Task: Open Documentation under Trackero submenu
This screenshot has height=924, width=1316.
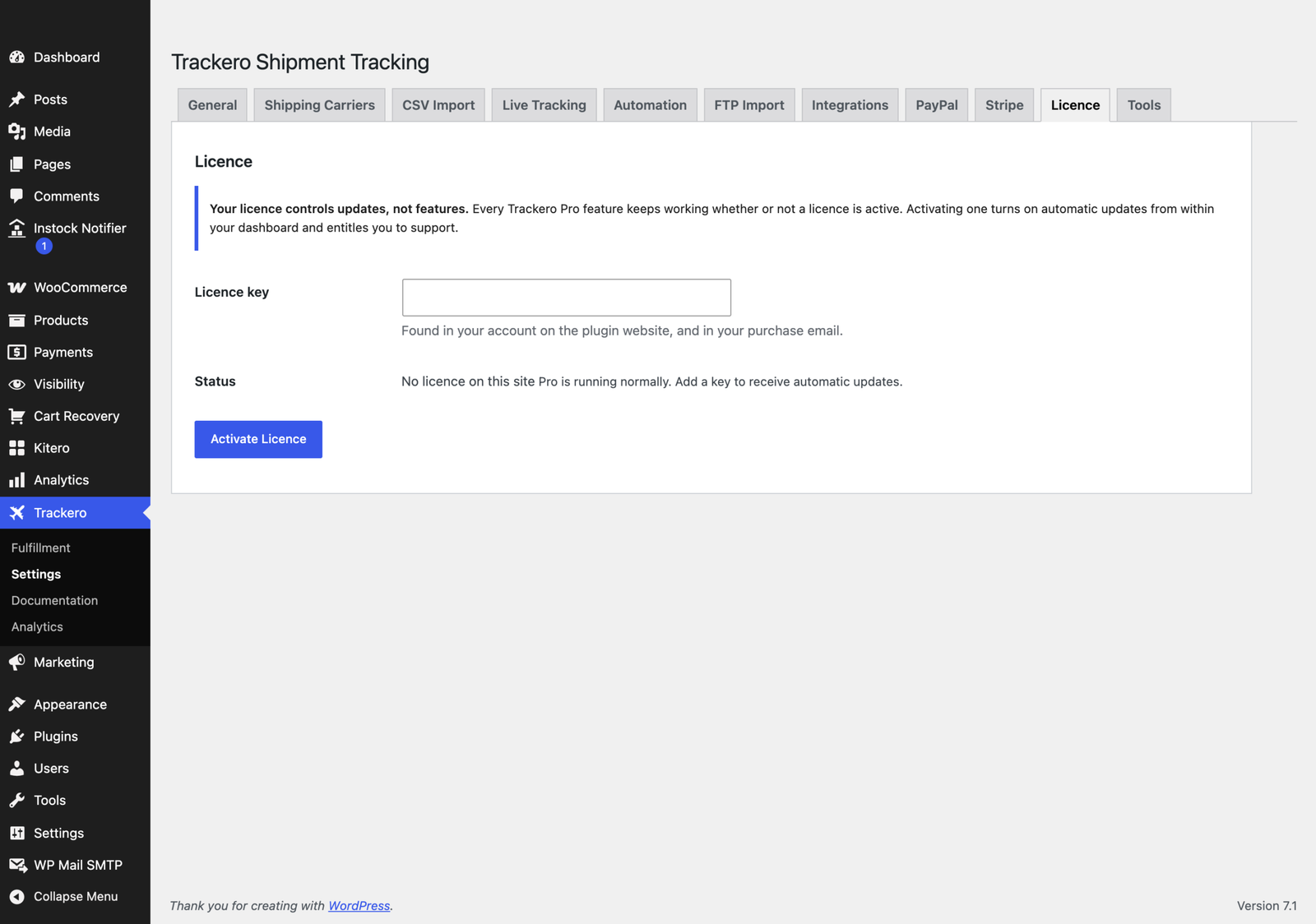Action: [x=54, y=601]
